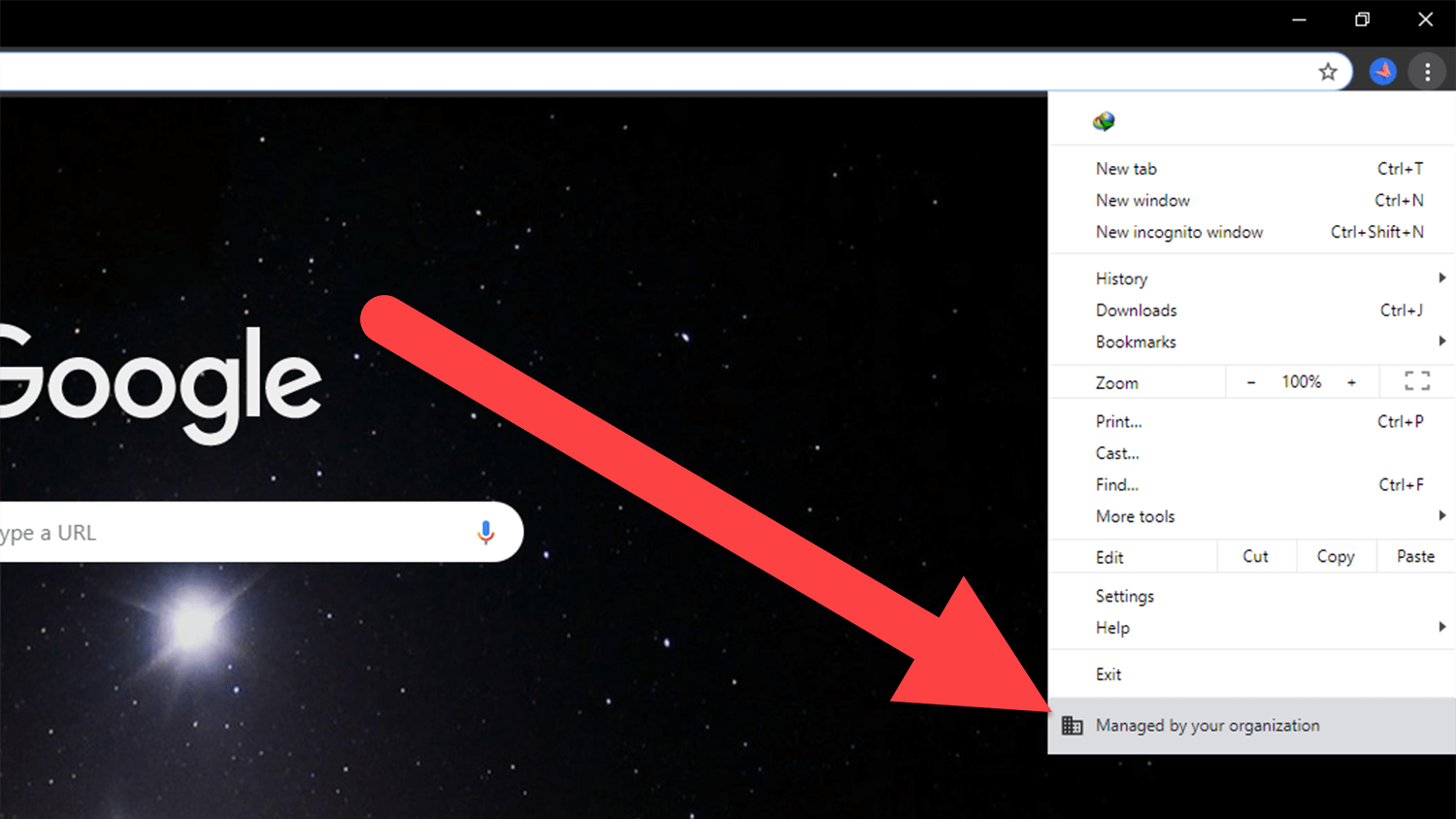Click the Google search input box

(x=260, y=532)
